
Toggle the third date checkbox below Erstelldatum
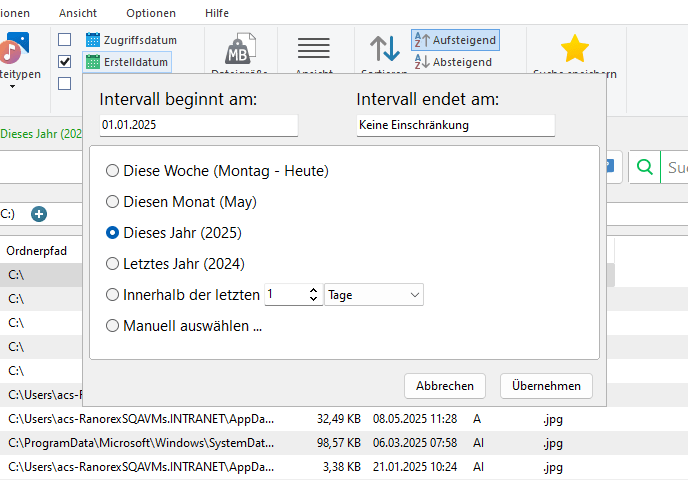click(64, 83)
